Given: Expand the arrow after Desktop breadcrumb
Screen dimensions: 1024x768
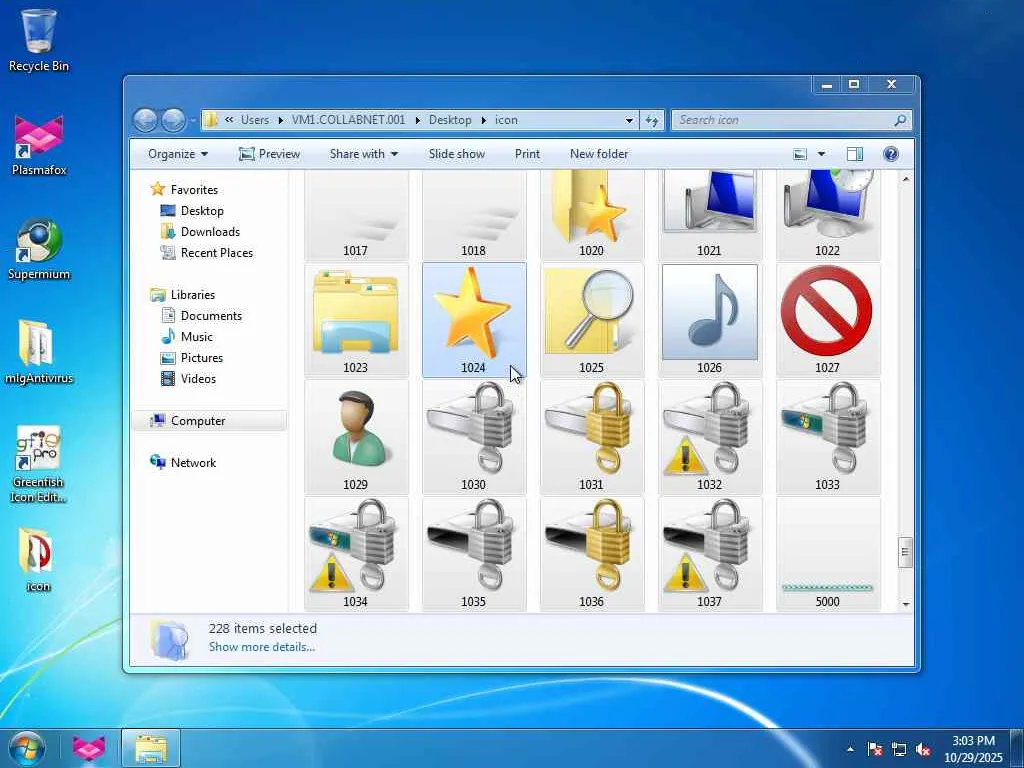Looking at the screenshot, I should pos(484,120).
